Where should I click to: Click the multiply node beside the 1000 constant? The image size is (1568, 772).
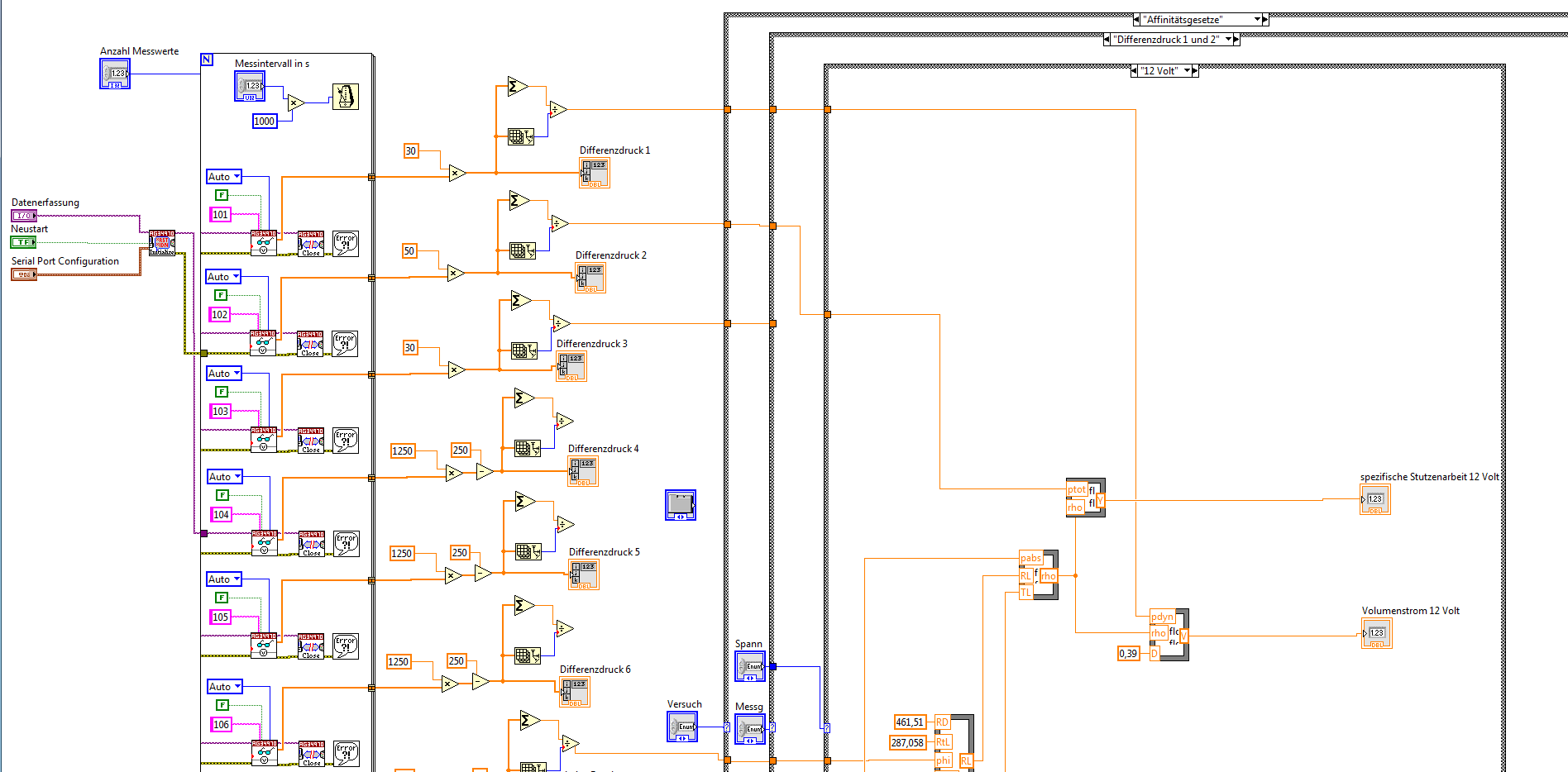295,103
